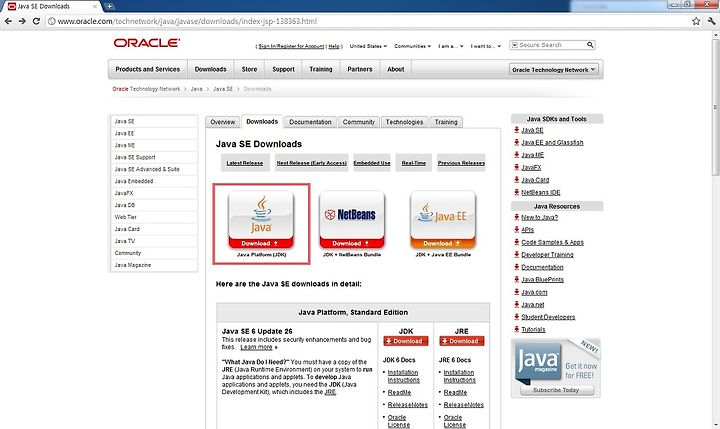
Task: Switch to the Community tab
Action: click(359, 122)
